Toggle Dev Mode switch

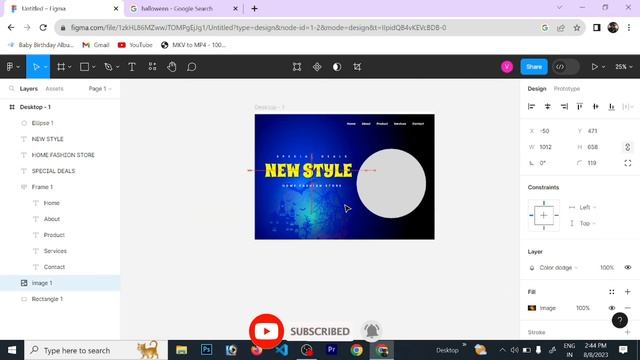[x=565, y=67]
